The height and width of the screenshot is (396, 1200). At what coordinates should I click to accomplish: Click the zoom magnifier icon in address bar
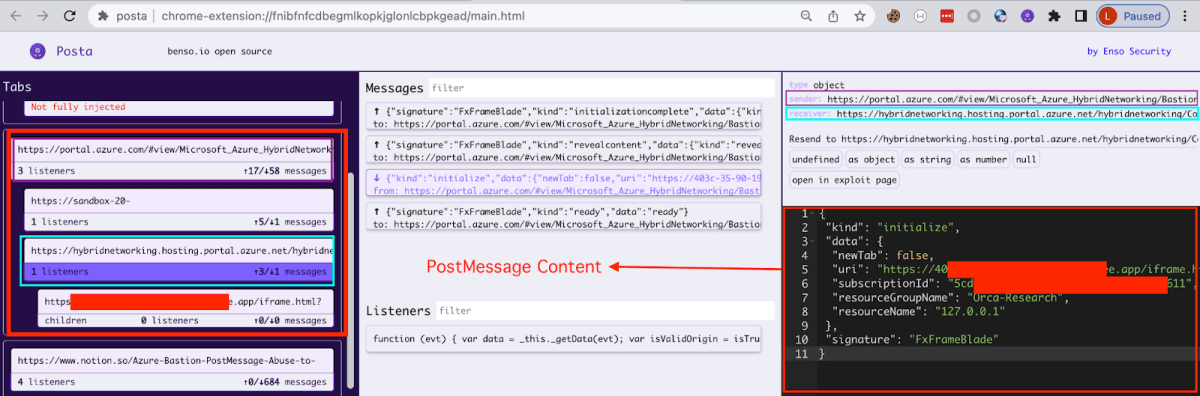pos(806,16)
